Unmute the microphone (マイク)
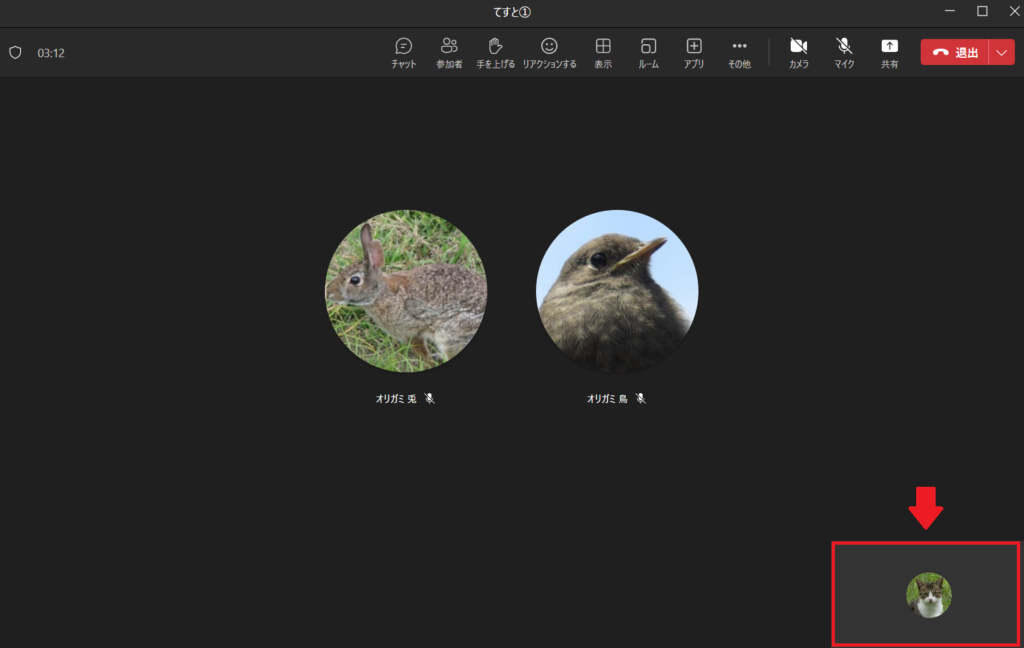The width and height of the screenshot is (1024, 648). coord(844,53)
